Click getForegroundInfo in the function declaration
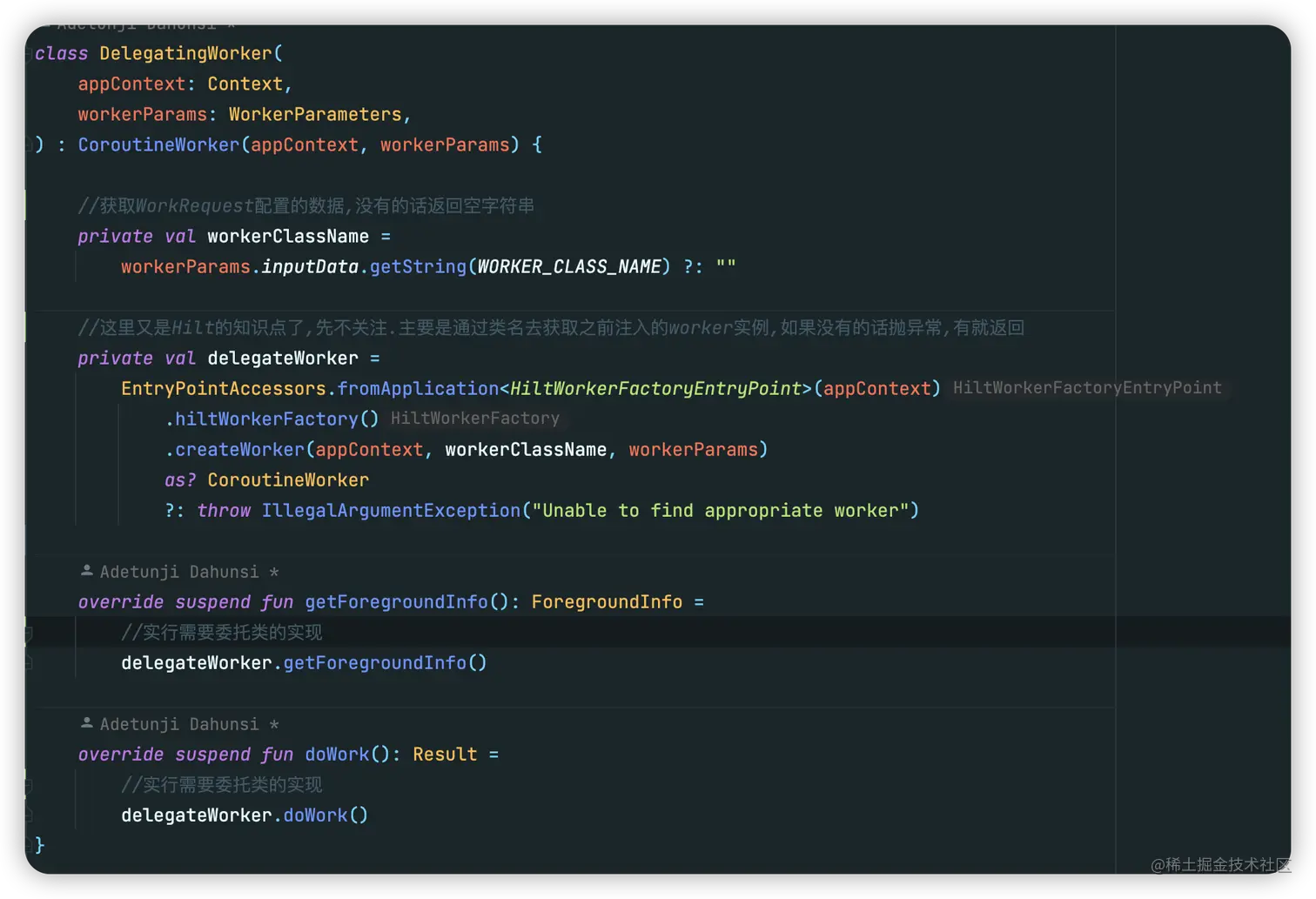 point(396,601)
